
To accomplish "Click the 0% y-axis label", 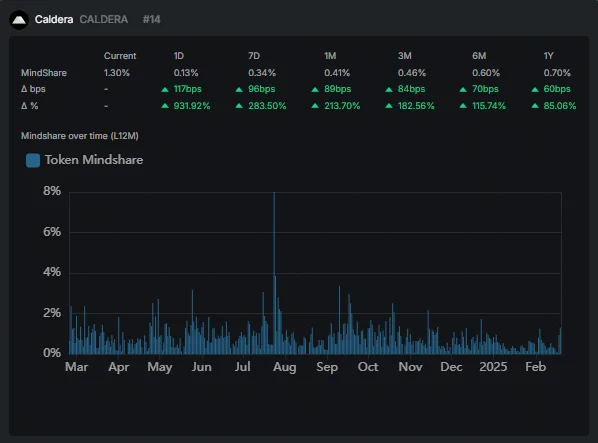I will [52, 353].
